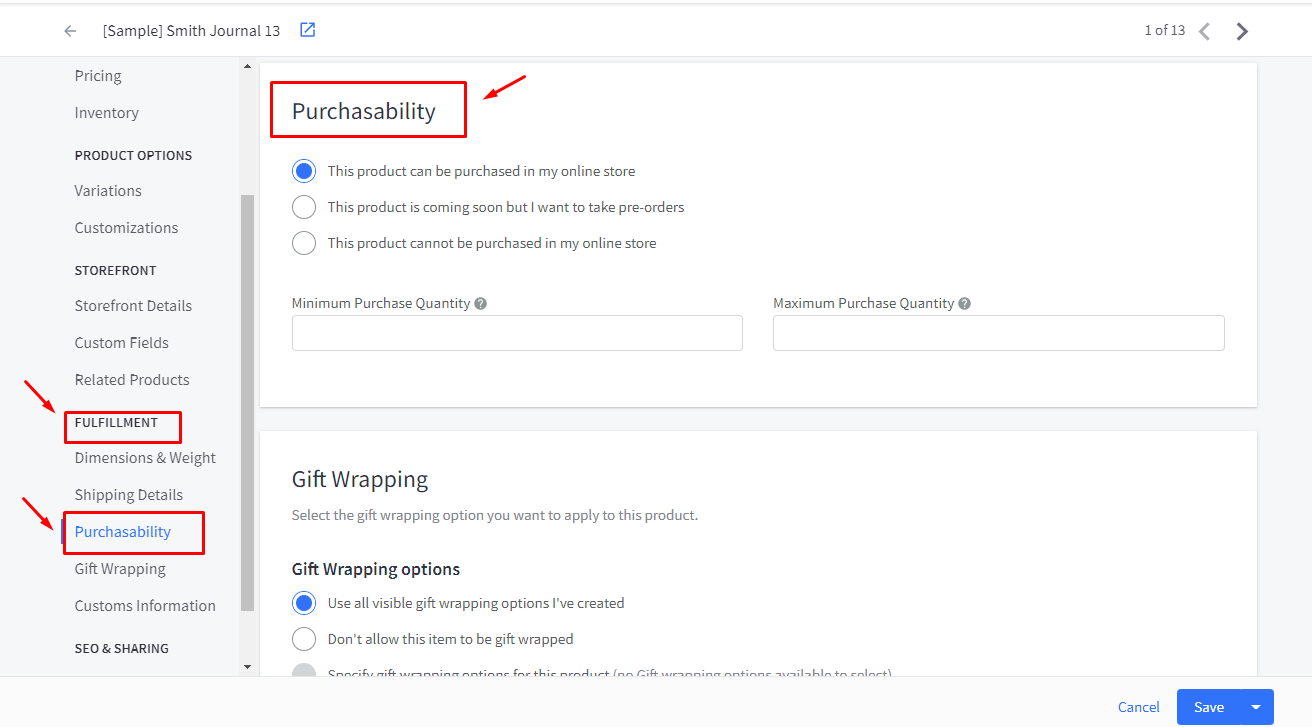The height and width of the screenshot is (727, 1312).
Task: Click the sidebar vertical scrollbar thumb
Action: pos(247,400)
